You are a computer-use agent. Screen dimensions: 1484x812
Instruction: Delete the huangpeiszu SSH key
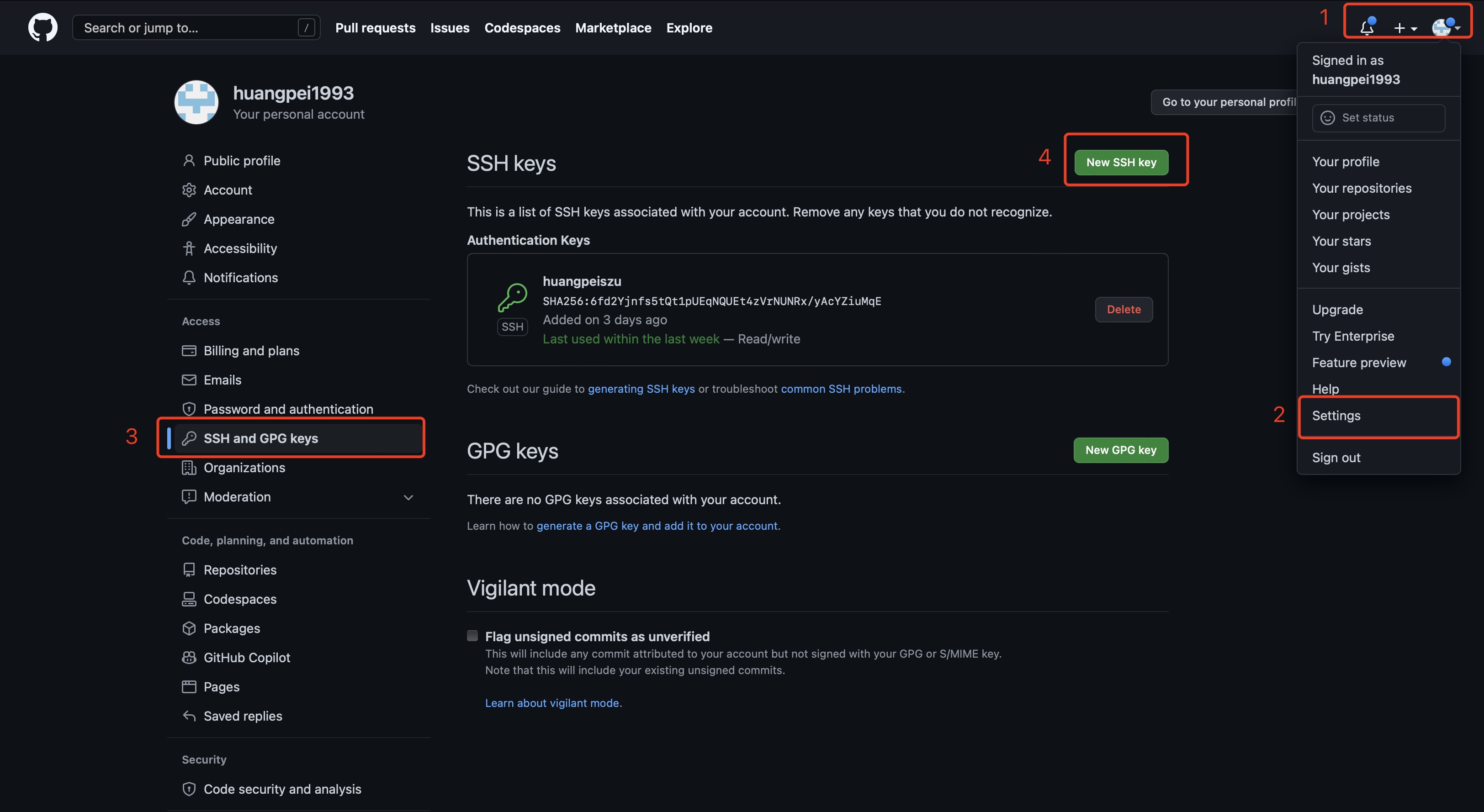coord(1124,309)
